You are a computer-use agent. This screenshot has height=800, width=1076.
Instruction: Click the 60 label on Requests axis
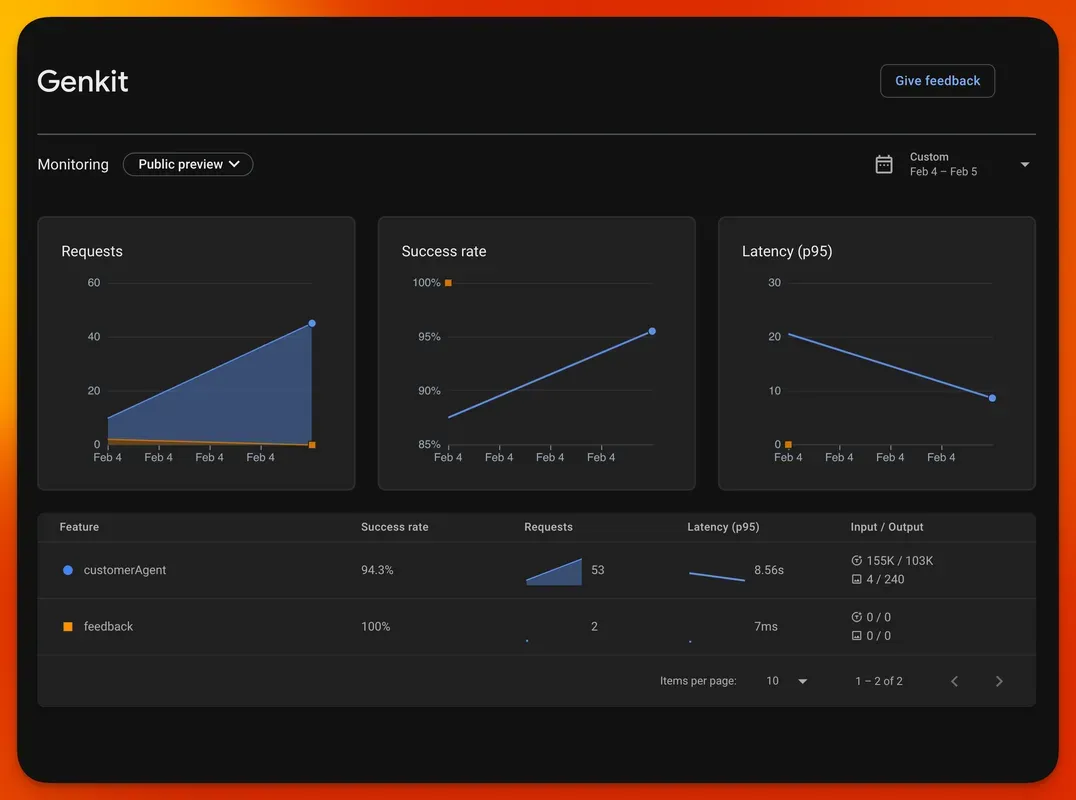pyautogui.click(x=93, y=283)
